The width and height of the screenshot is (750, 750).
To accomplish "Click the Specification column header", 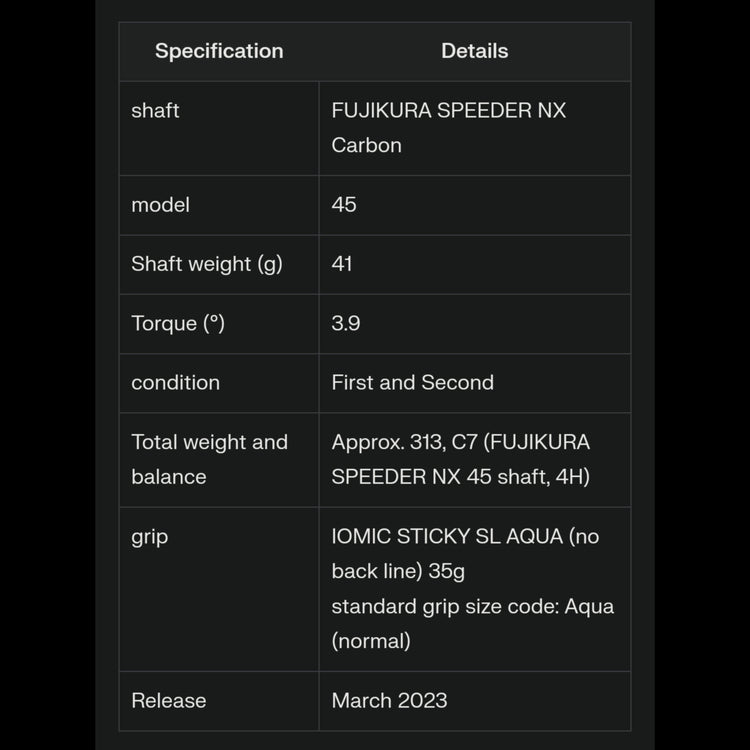I will [x=219, y=51].
